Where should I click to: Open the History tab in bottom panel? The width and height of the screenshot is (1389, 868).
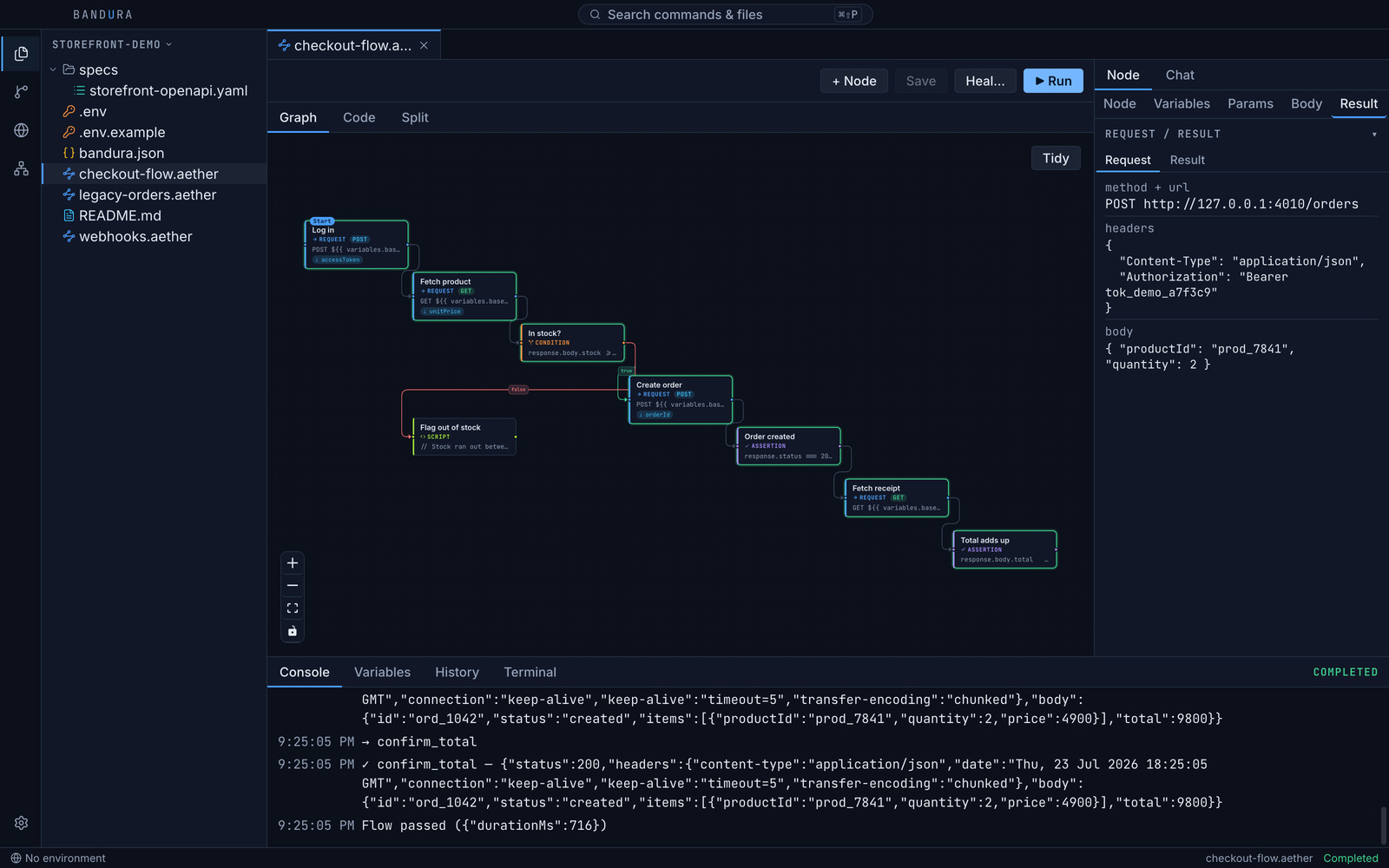(457, 673)
